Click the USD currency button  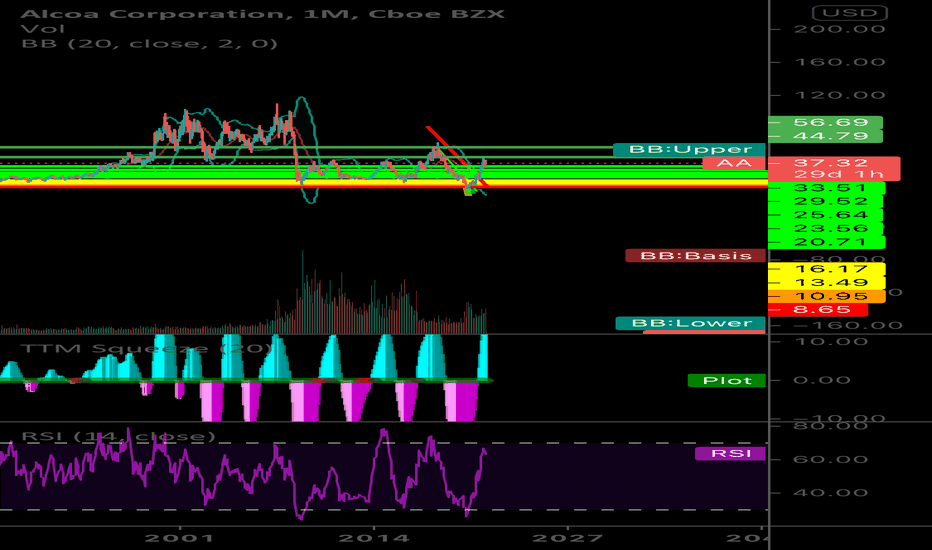pyautogui.click(x=850, y=12)
